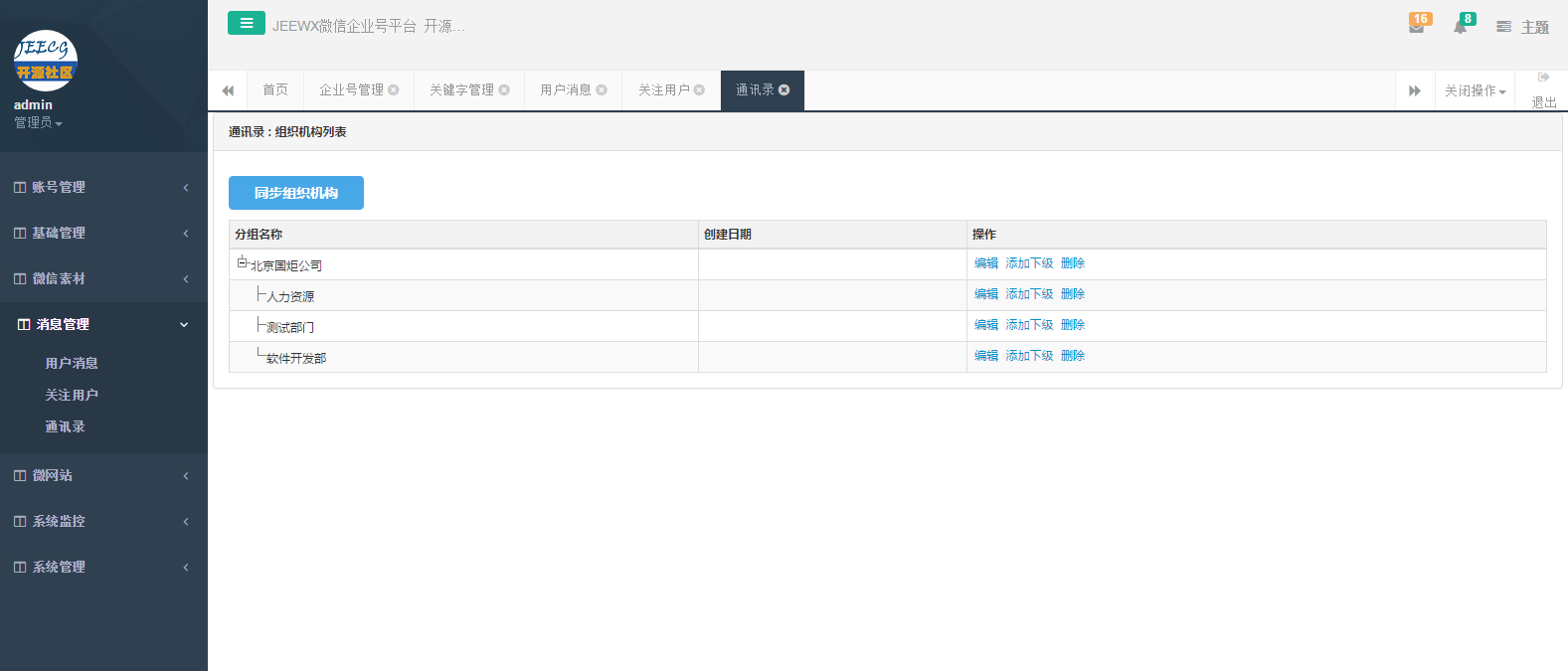Click the admin username label
The width and height of the screenshot is (1568, 671).
click(x=33, y=104)
